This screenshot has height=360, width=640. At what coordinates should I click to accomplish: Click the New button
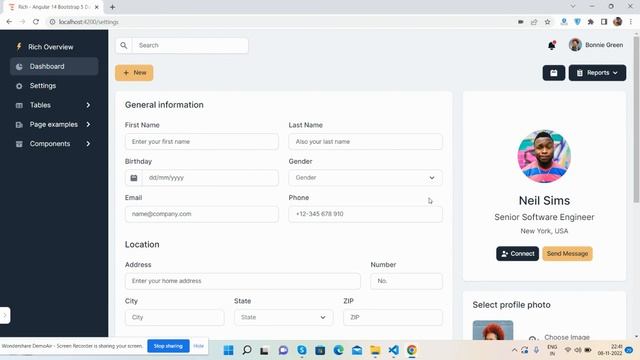tap(134, 73)
